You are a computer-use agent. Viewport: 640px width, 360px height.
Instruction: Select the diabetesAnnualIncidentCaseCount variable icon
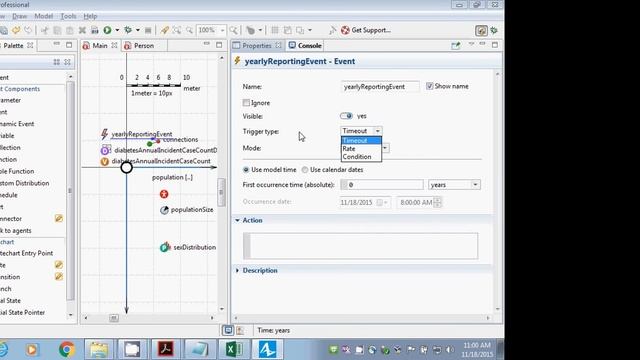pos(105,162)
